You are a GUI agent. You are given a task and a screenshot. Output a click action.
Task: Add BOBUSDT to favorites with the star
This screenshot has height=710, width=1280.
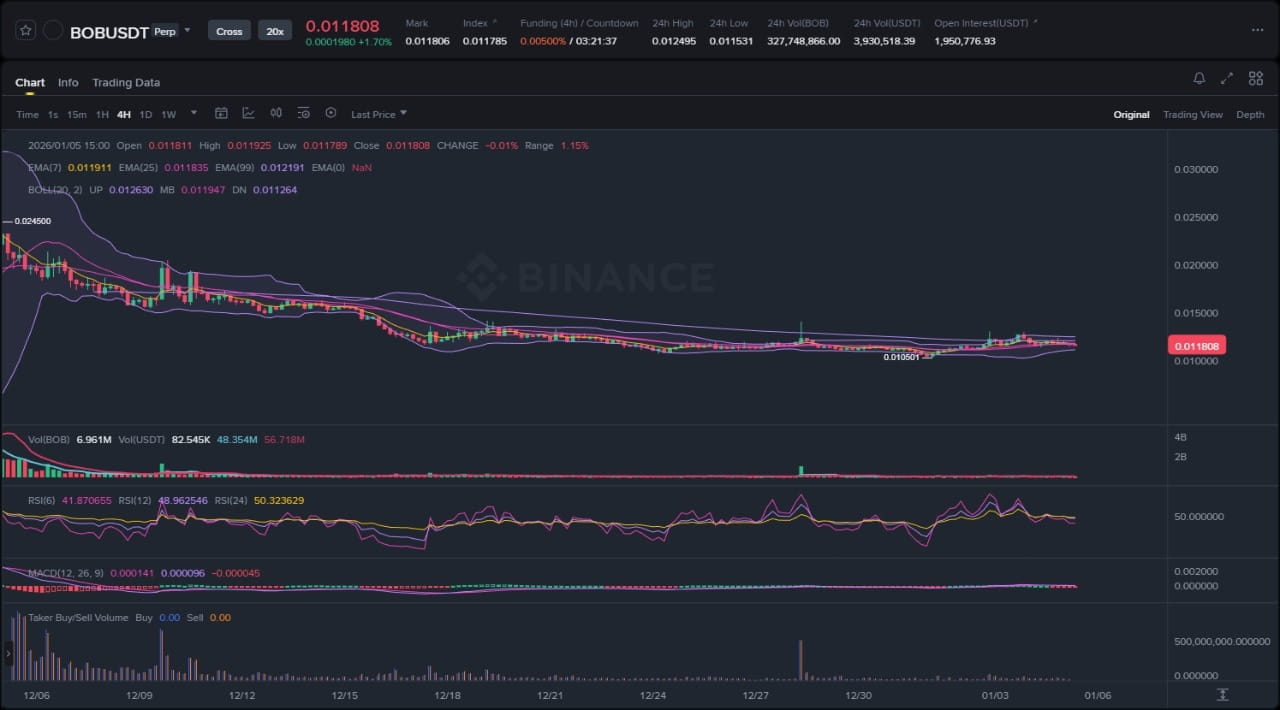coord(26,31)
